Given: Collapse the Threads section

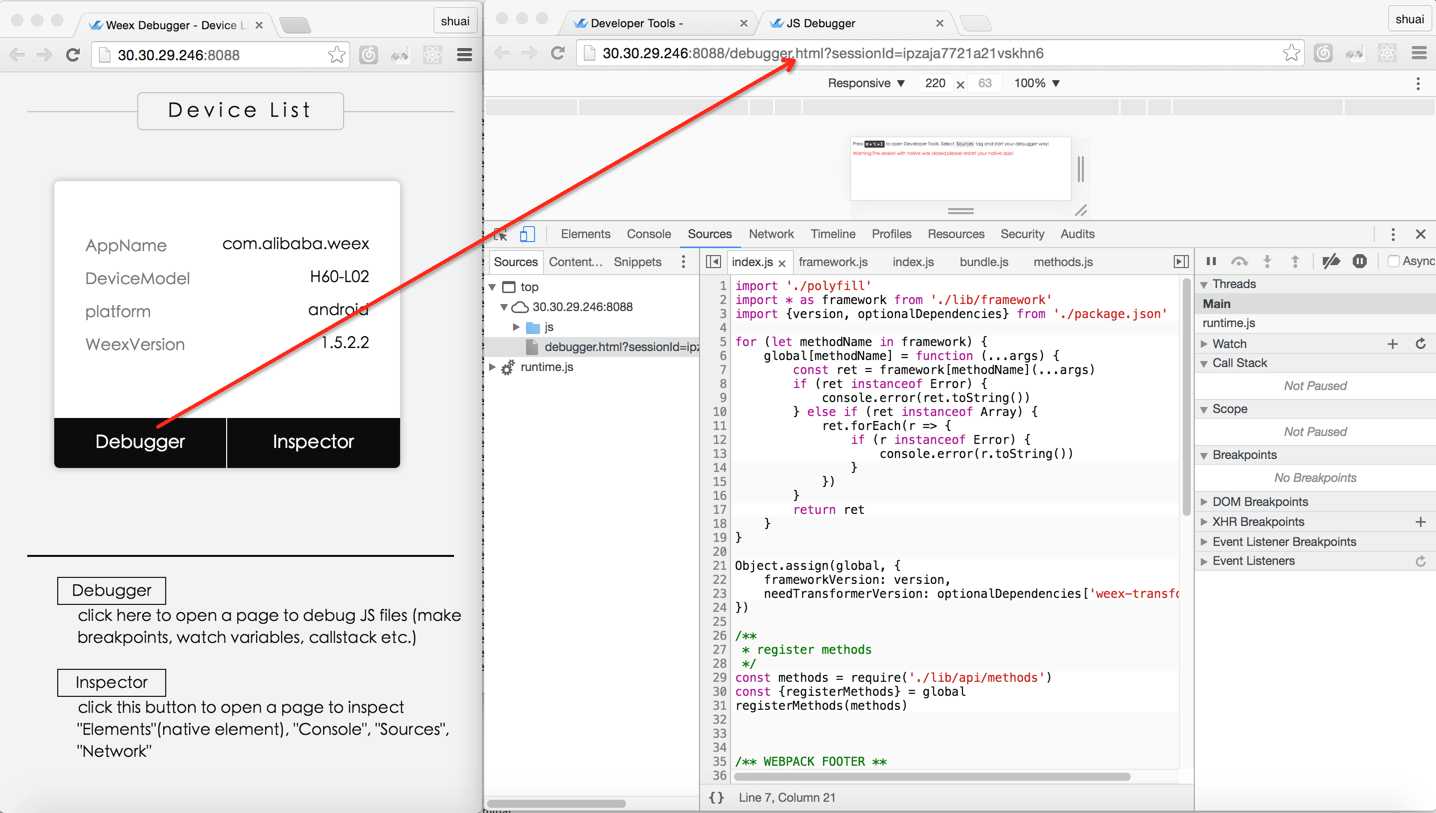Looking at the screenshot, I should (x=1204, y=285).
